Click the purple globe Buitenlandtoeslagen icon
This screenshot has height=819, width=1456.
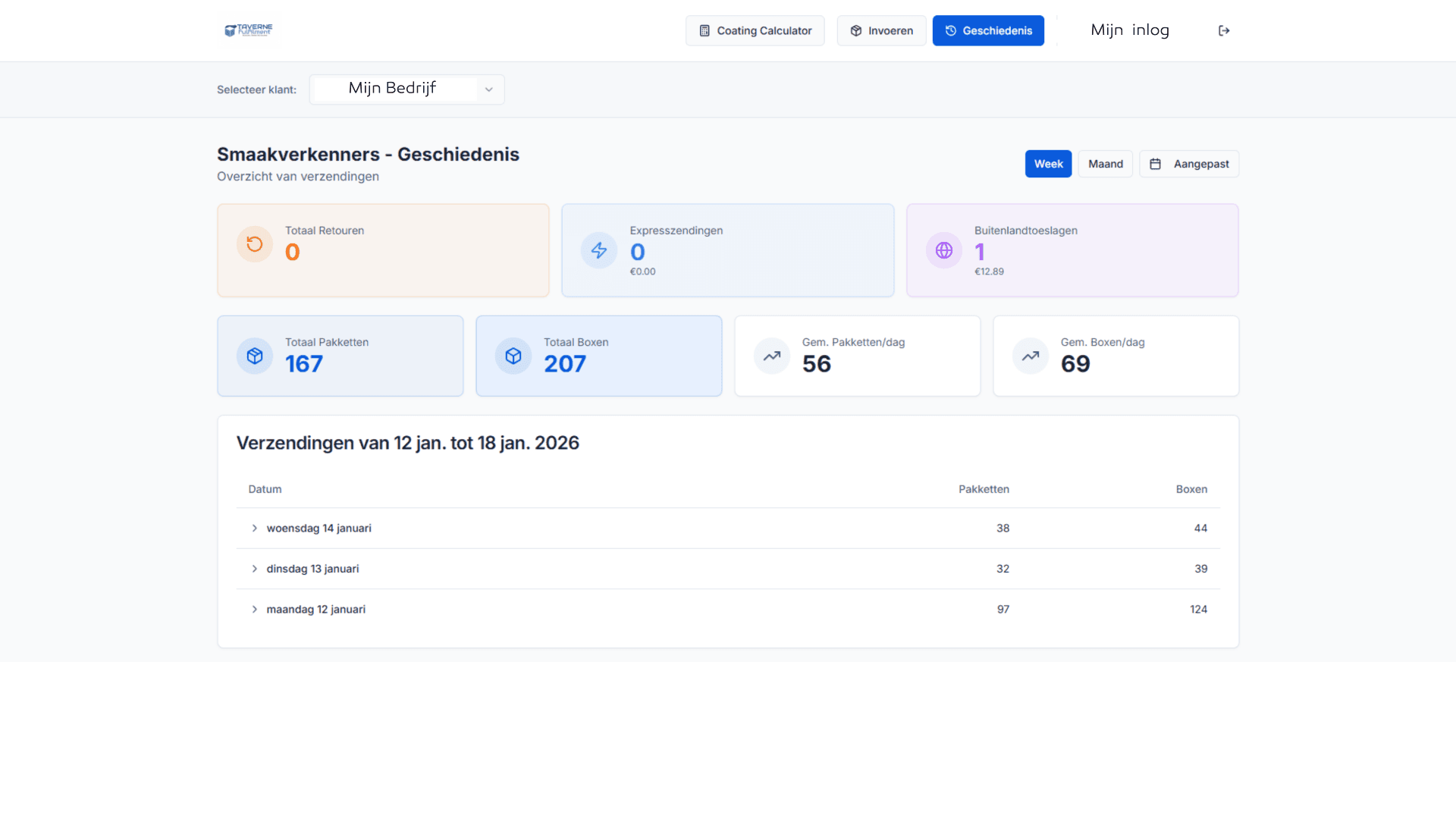(x=944, y=250)
